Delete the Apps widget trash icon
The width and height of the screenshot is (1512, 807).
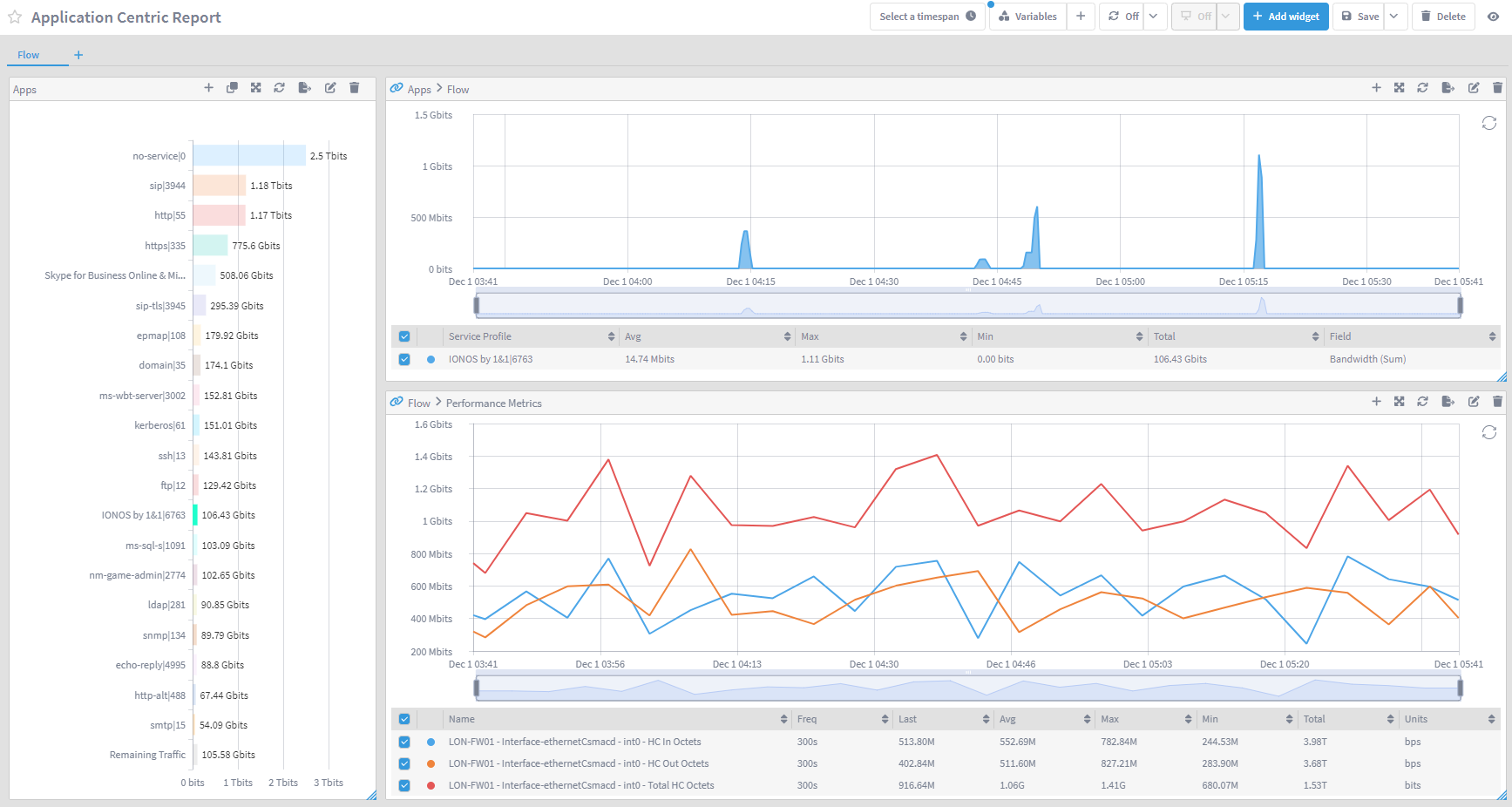354,88
